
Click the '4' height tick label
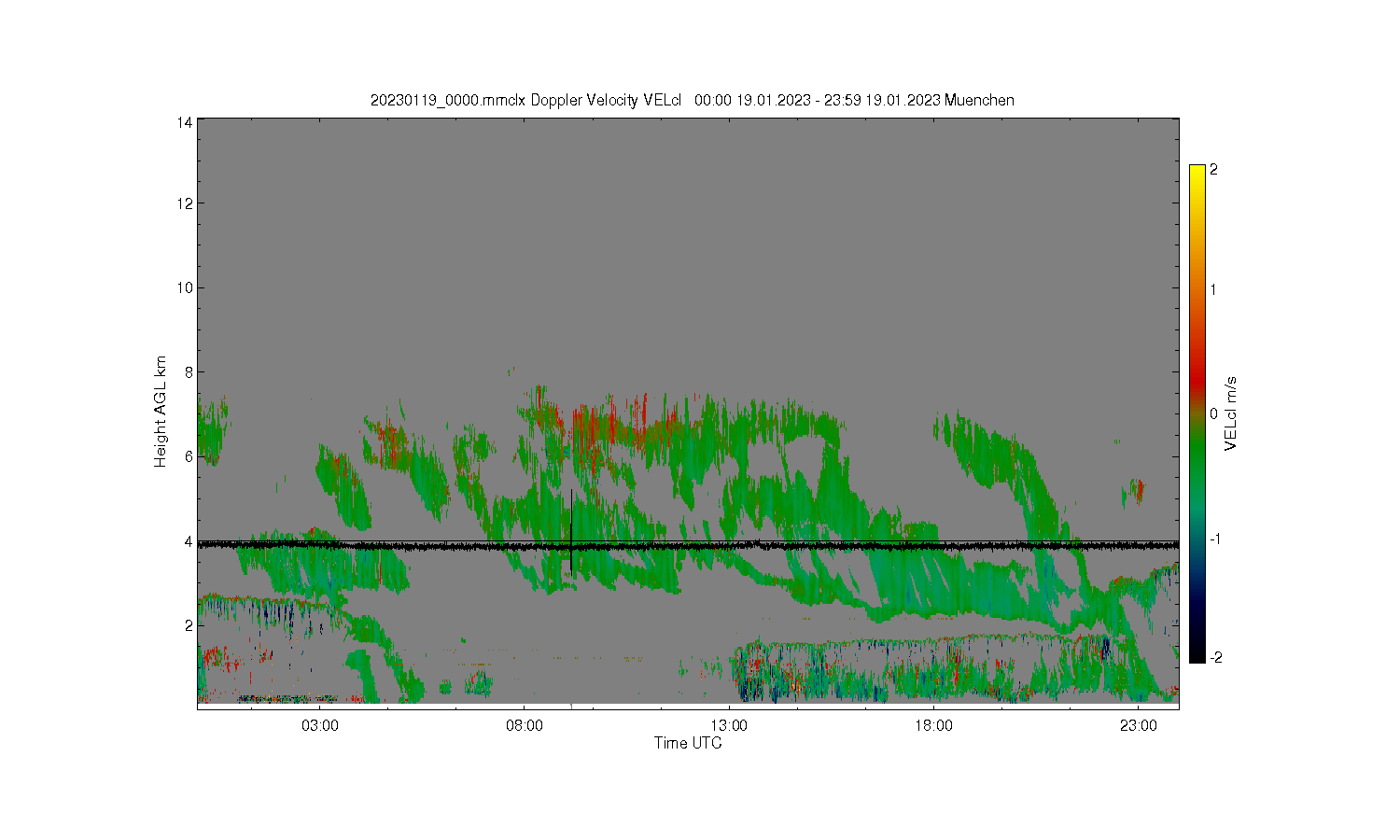tap(189, 541)
